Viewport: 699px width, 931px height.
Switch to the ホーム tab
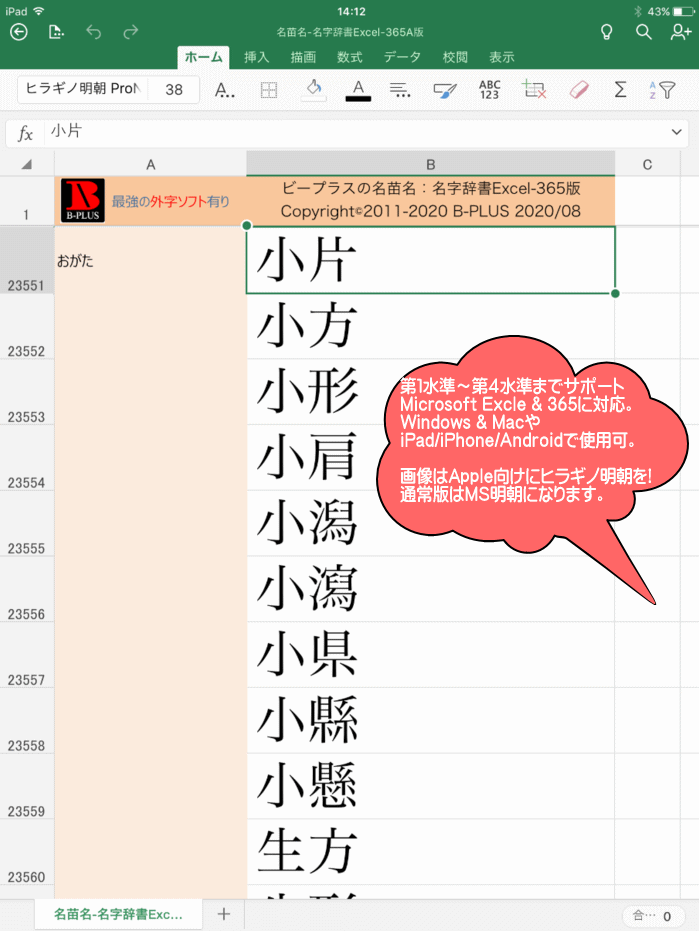coord(204,58)
